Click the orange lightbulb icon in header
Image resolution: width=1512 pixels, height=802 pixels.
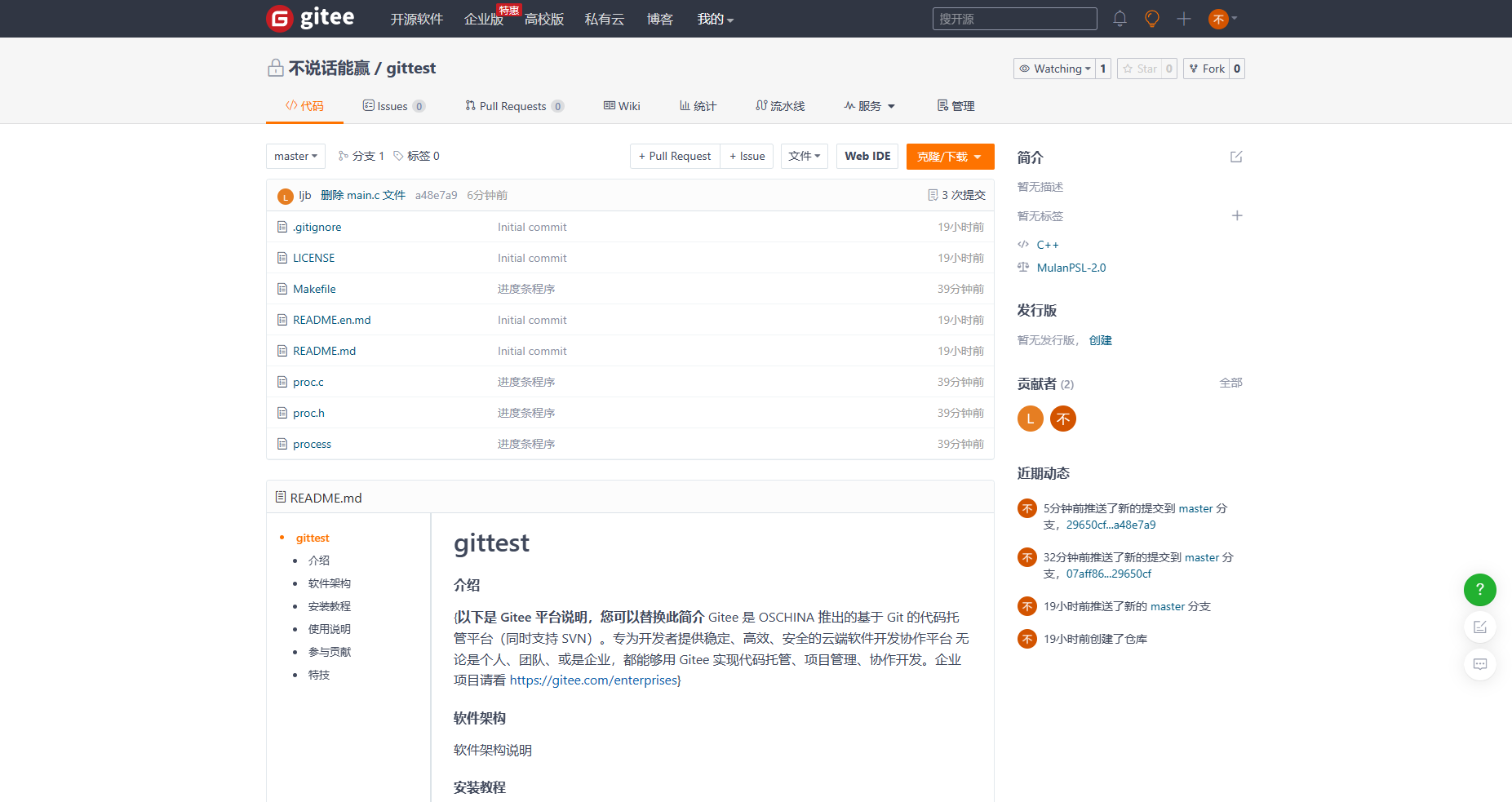click(x=1151, y=19)
